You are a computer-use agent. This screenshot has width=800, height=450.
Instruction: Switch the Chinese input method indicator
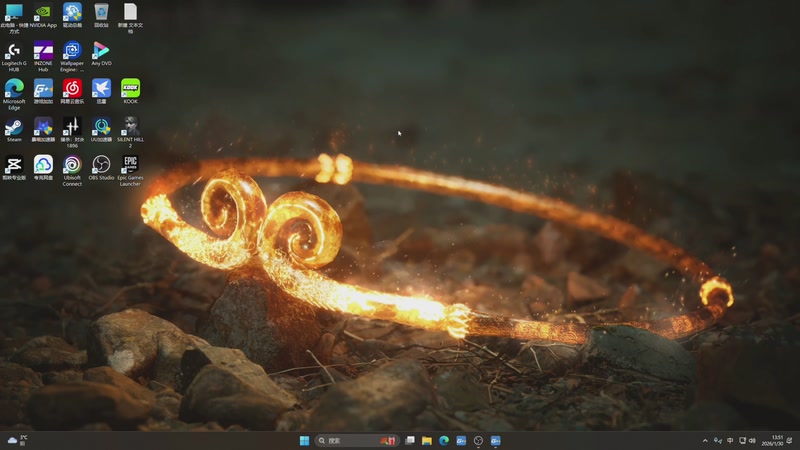(x=730, y=440)
